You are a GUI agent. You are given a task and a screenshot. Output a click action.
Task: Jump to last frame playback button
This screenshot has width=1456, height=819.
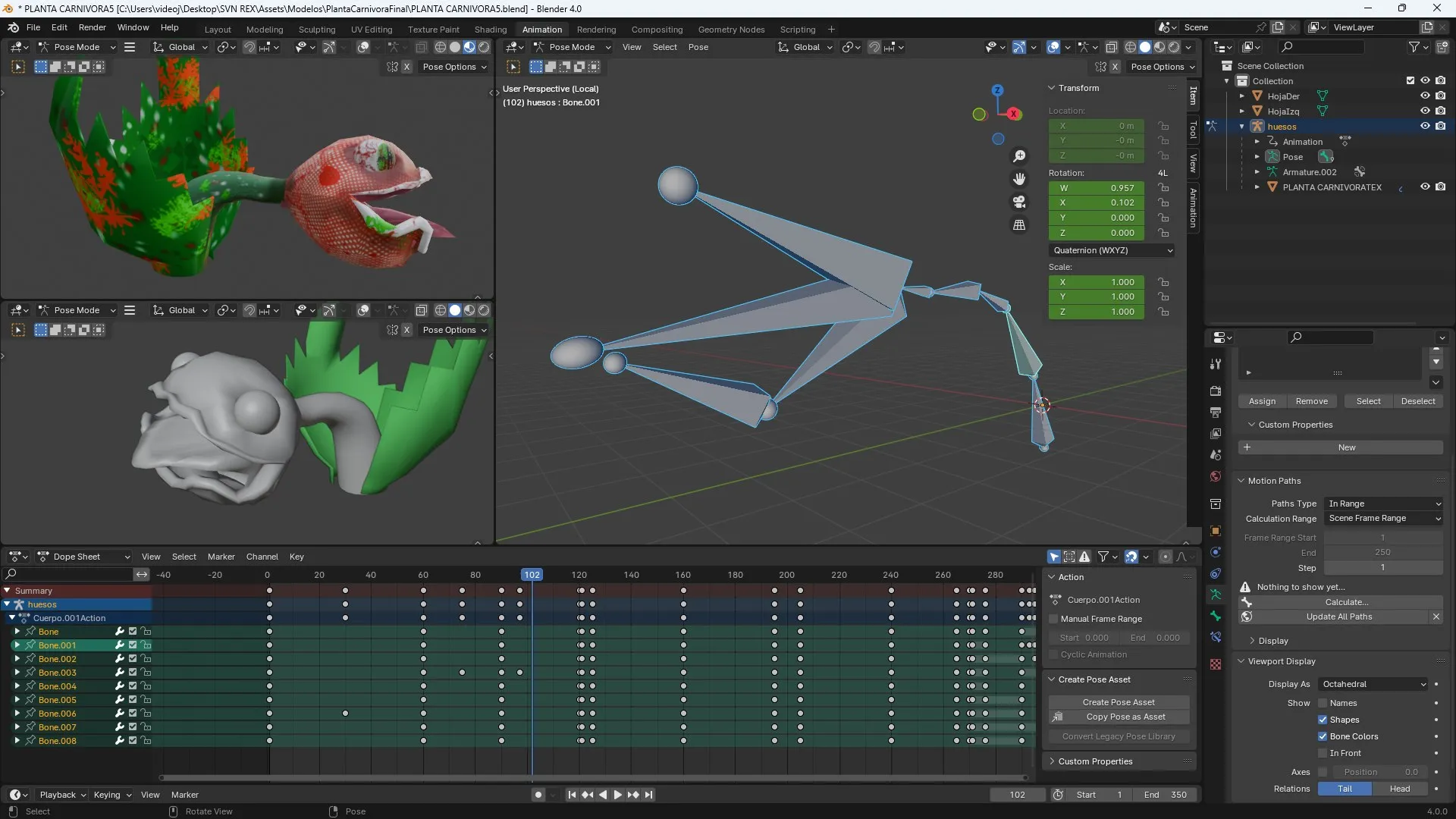click(648, 795)
